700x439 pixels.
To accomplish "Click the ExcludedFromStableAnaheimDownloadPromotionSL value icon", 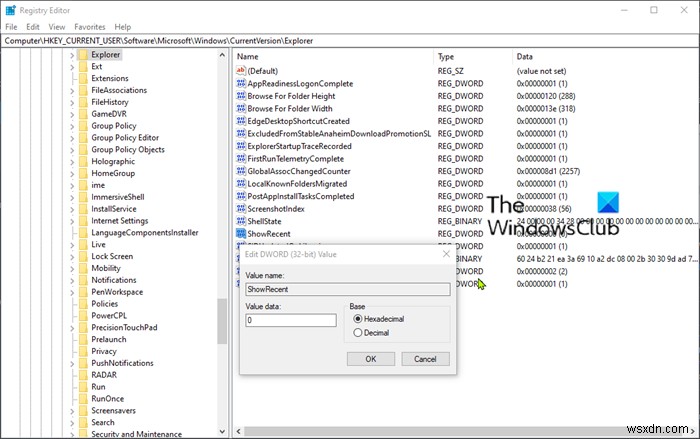I will 241,133.
